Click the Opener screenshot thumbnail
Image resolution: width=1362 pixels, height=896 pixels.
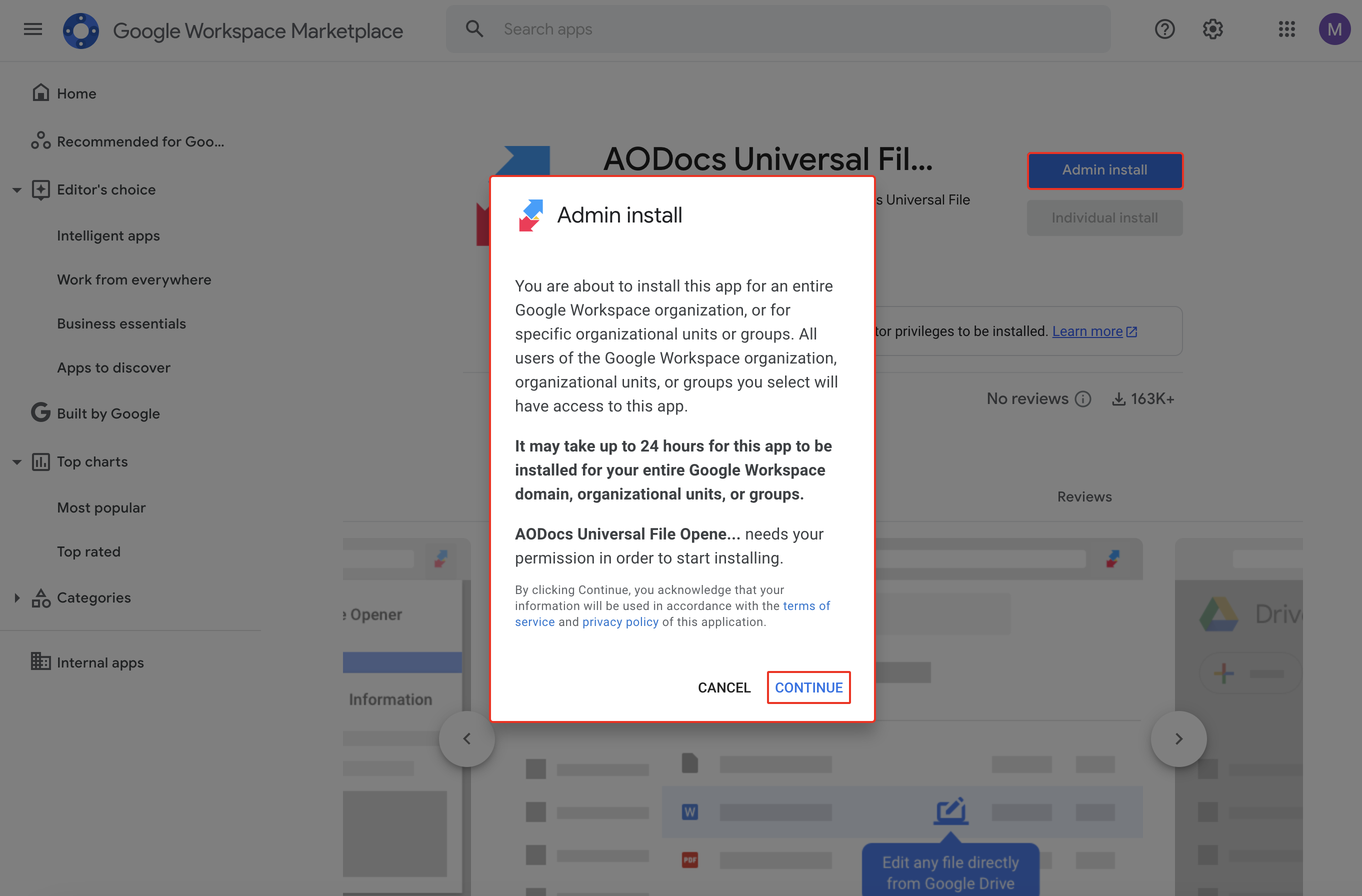tap(406, 717)
